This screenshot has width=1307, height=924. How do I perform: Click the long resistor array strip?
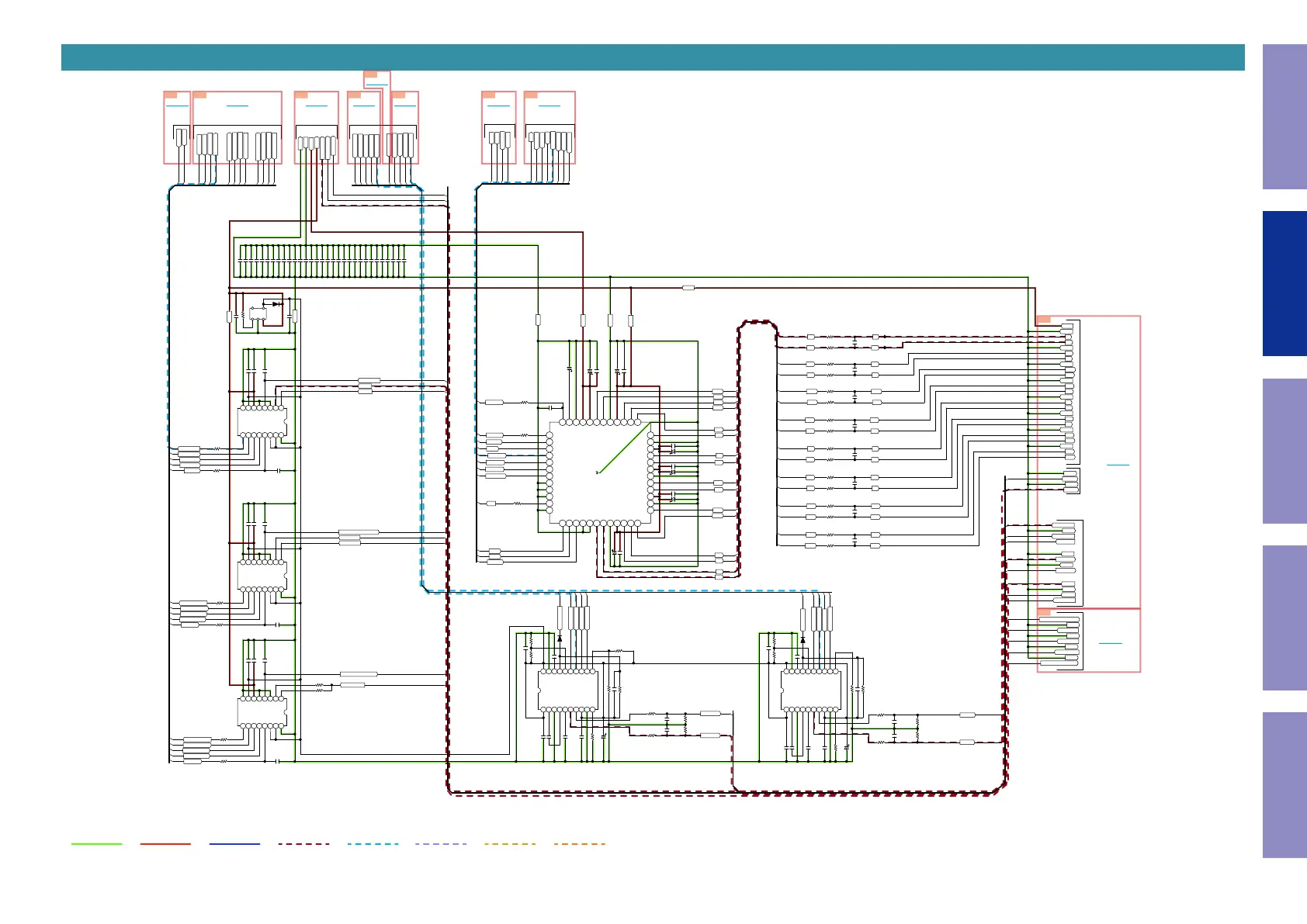point(321,261)
